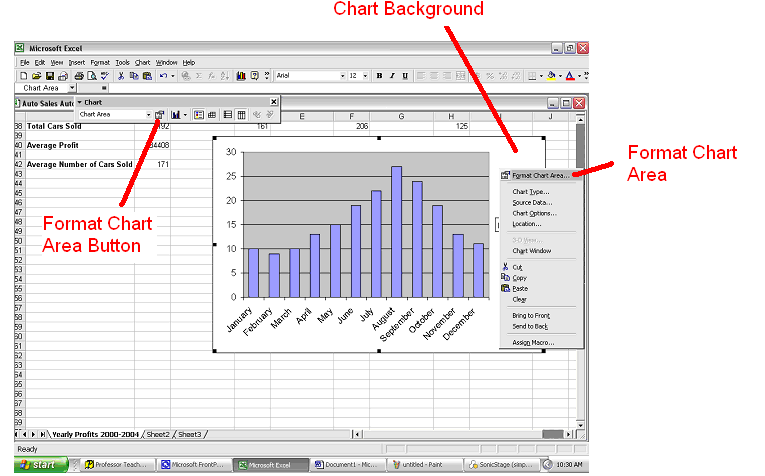Toggle the Legend button in Chart toolbar
Viewport: 765px width, 476px height.
[x=198, y=115]
